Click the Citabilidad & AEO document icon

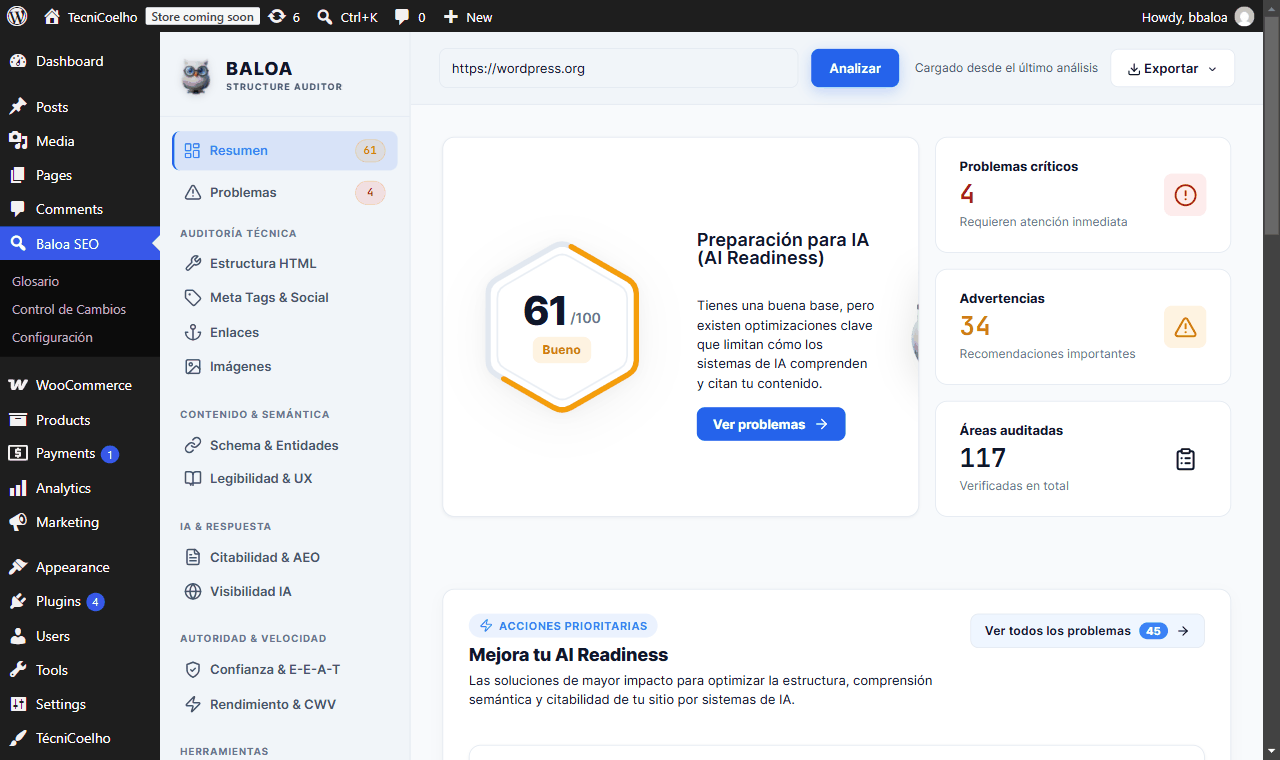193,557
